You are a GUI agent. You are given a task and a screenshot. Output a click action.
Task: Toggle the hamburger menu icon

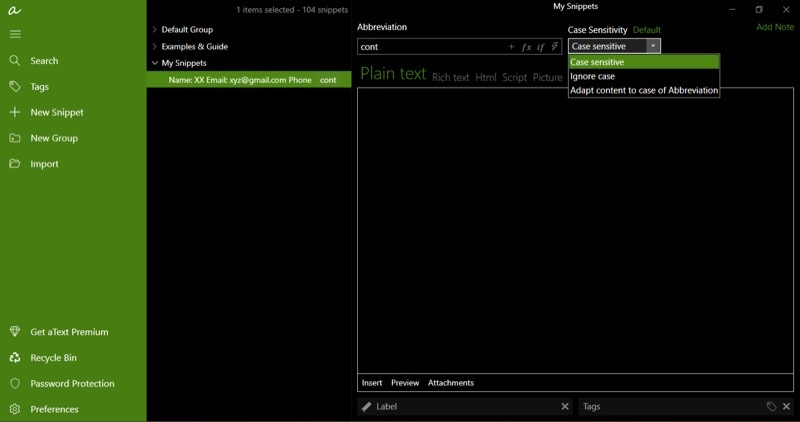[15, 34]
